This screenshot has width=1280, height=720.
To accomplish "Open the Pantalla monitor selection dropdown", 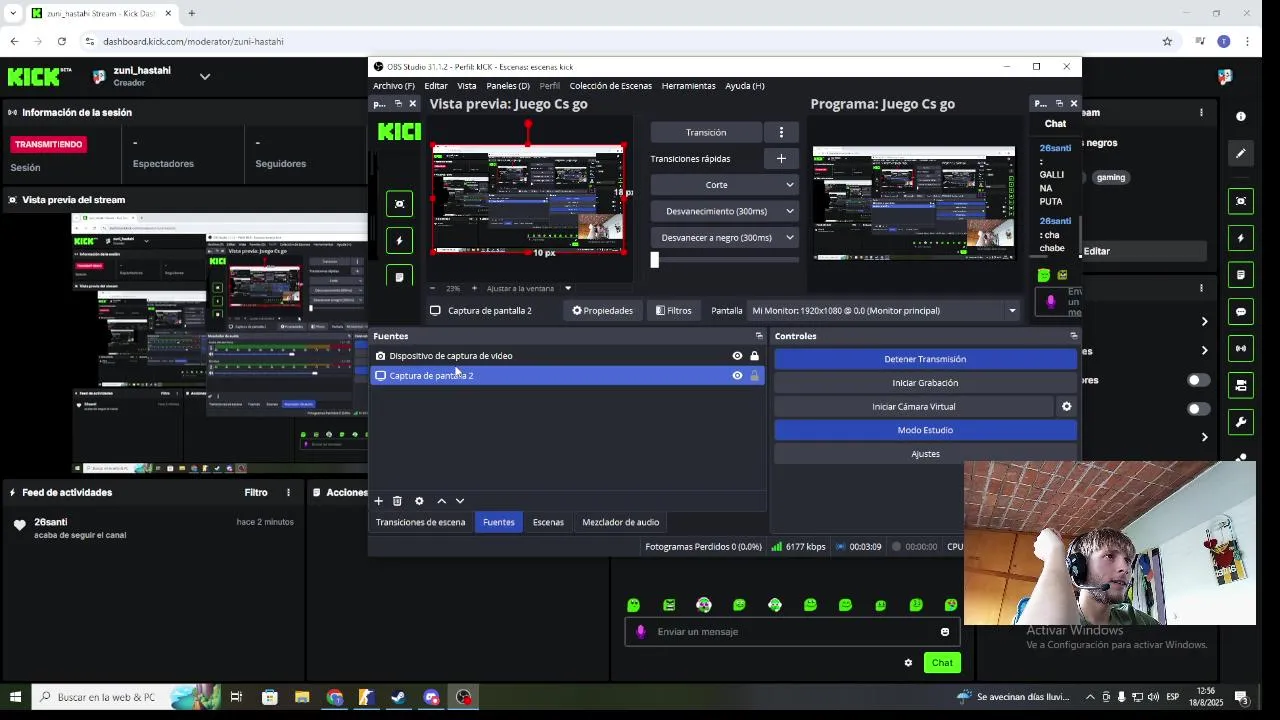I will pos(884,310).
